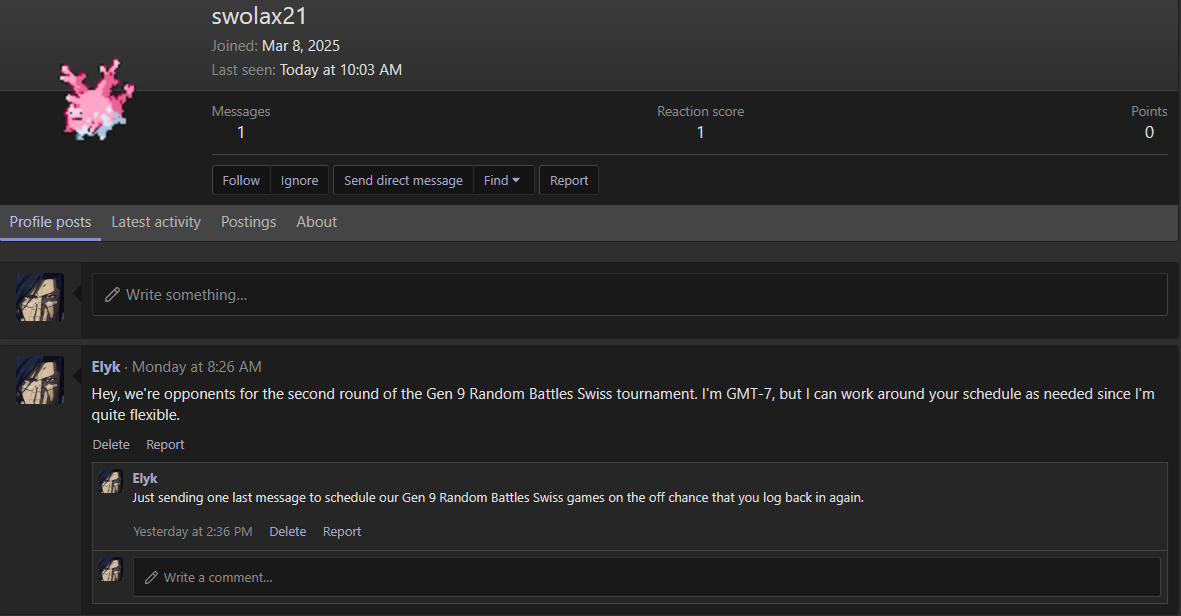Viewport: 1181px width, 616px height.
Task: Open Elyk username in the comment
Action: (x=145, y=478)
